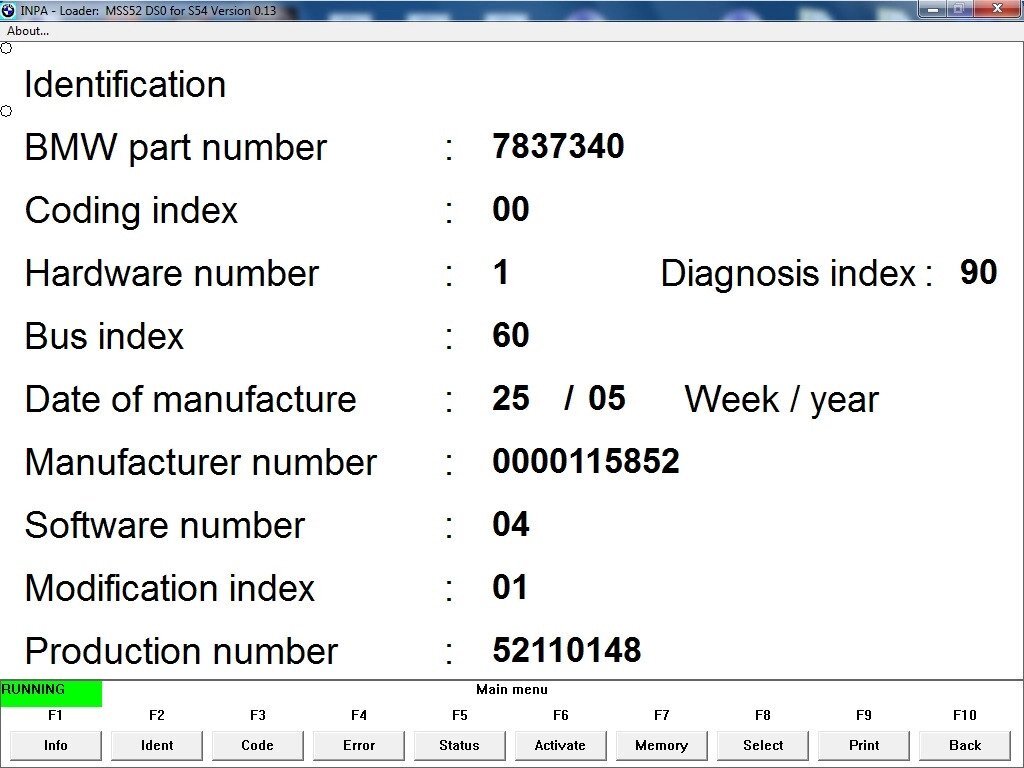Click the F2 Ident button
The height and width of the screenshot is (768, 1024).
pos(157,745)
